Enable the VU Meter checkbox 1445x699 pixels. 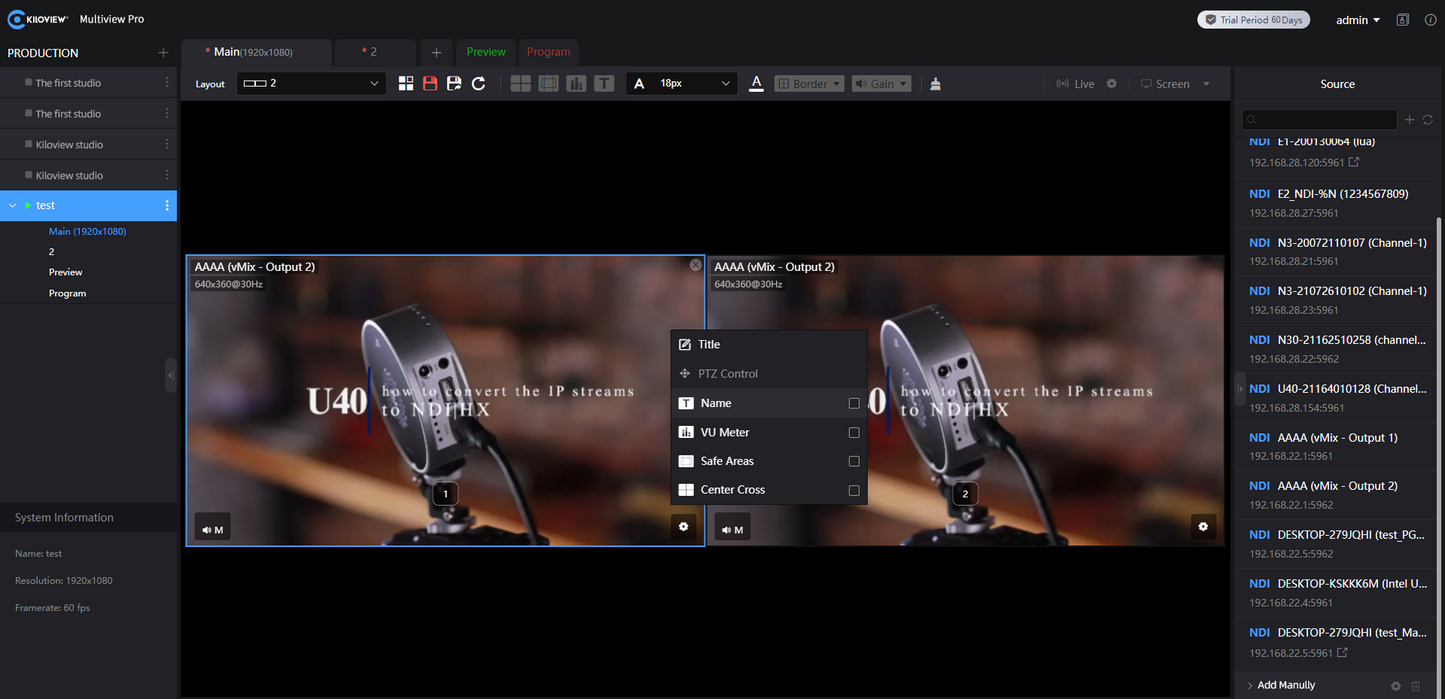coord(854,432)
